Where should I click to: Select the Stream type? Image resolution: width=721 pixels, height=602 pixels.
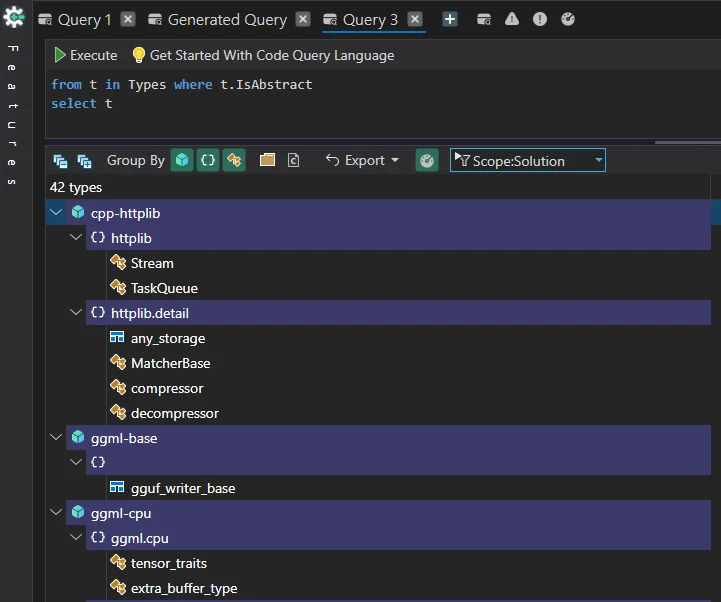pyautogui.click(x=152, y=263)
